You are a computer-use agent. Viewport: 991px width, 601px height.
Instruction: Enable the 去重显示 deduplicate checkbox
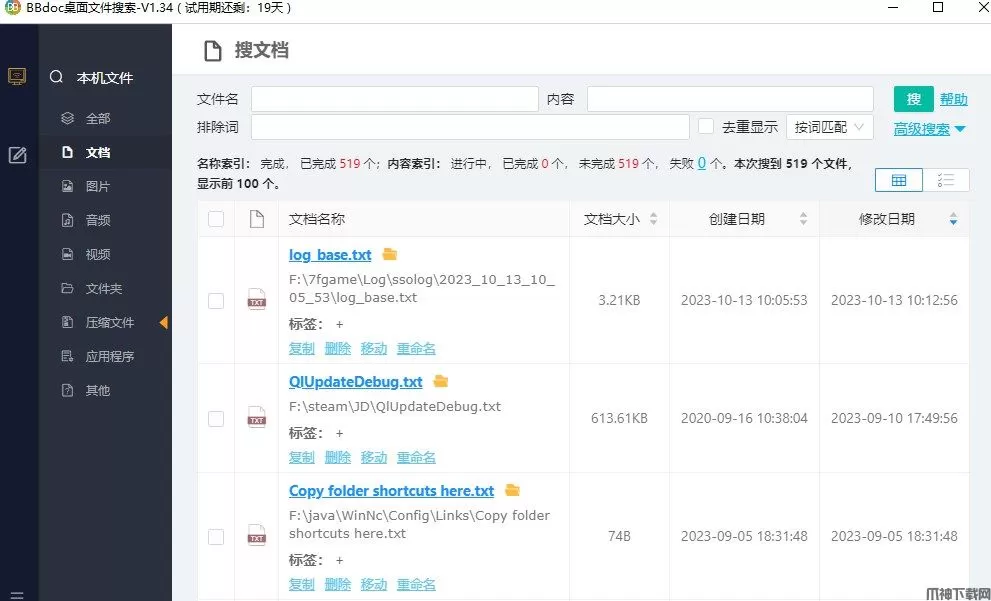coord(706,126)
